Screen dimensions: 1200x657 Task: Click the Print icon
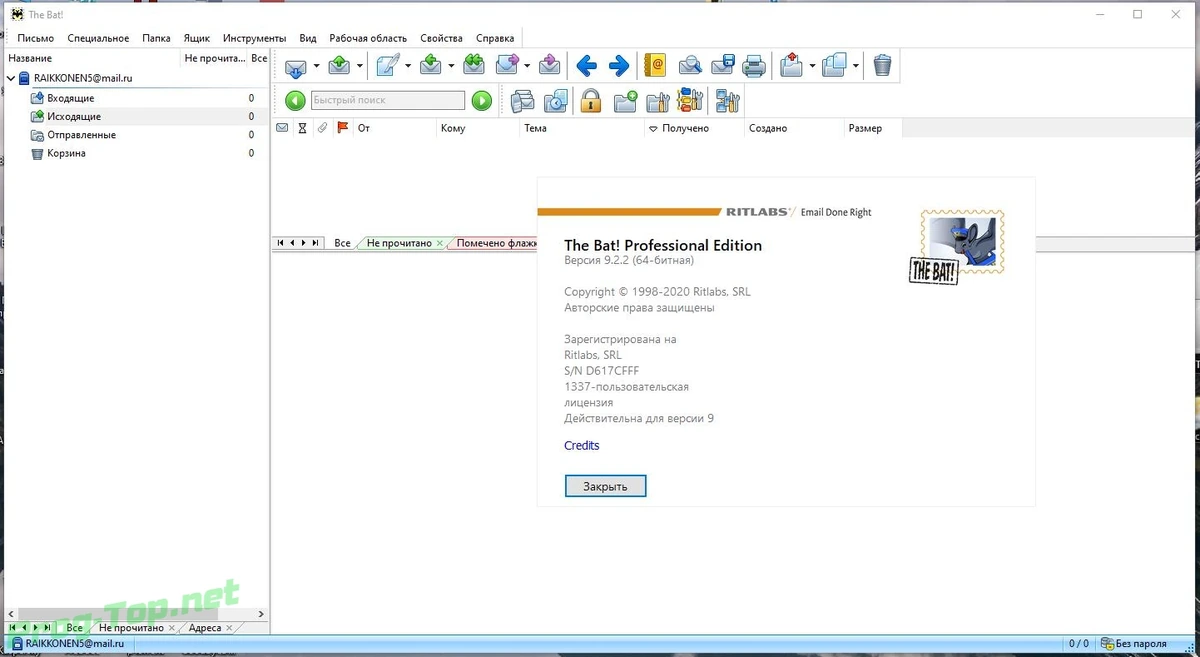[754, 66]
